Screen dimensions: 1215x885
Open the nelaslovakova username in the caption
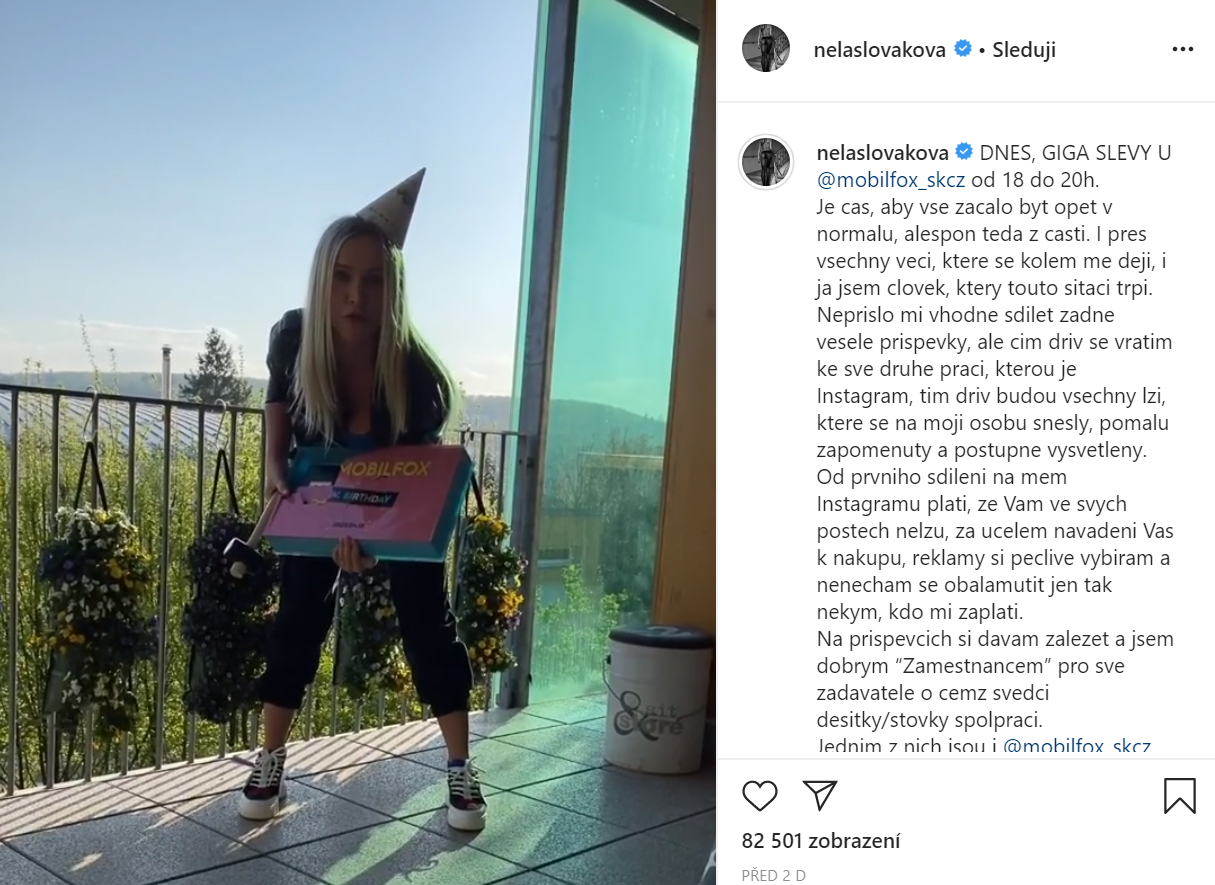pyautogui.click(x=882, y=152)
